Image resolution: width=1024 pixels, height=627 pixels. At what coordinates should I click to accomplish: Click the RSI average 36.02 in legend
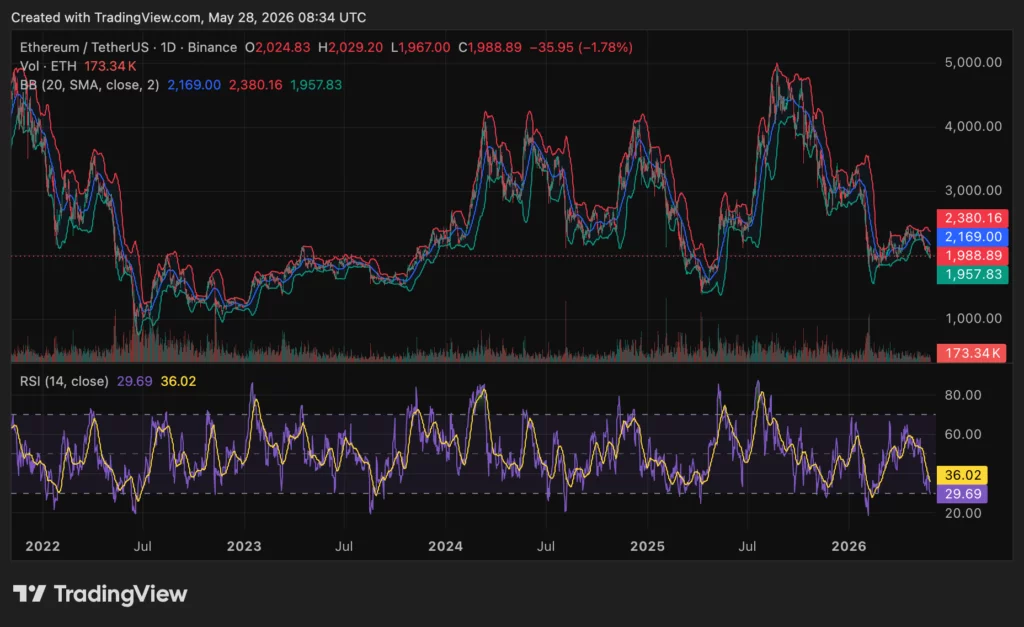point(178,381)
